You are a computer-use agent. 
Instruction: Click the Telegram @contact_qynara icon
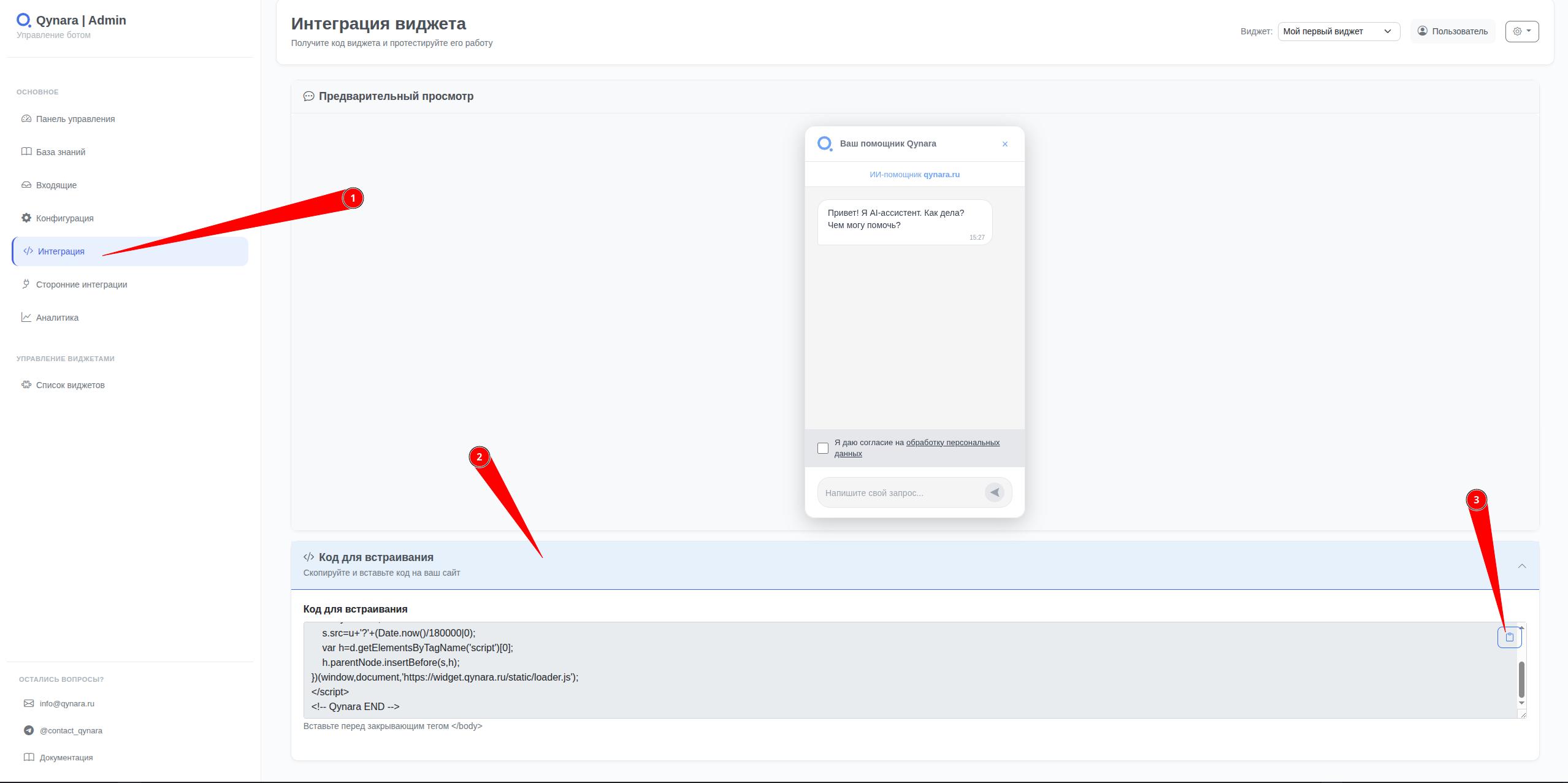[x=28, y=730]
